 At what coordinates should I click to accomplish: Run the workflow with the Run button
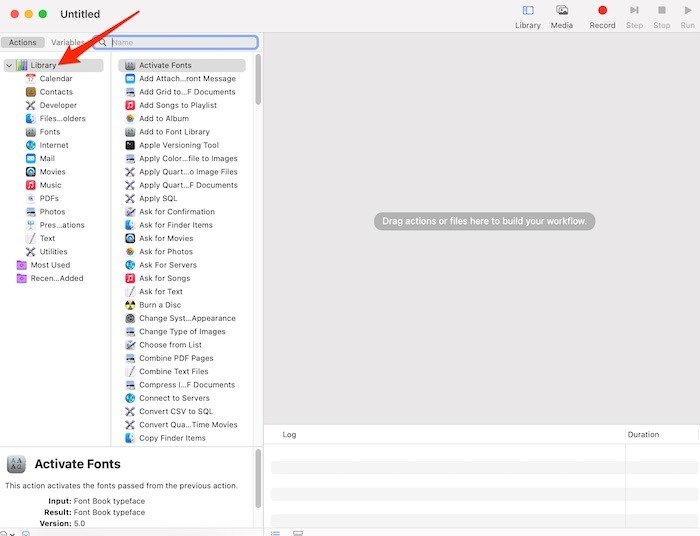[x=688, y=17]
